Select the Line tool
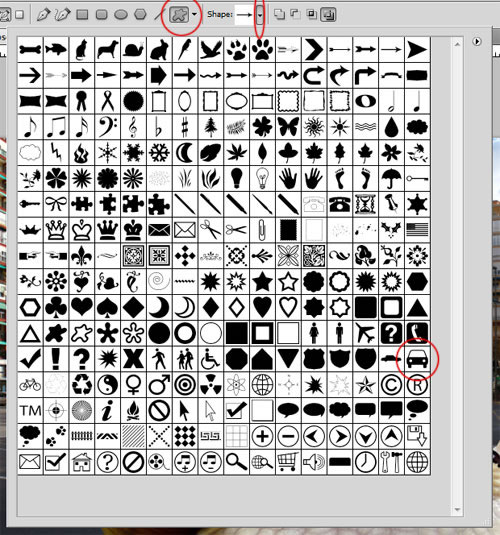The image size is (500, 535). (x=159, y=15)
